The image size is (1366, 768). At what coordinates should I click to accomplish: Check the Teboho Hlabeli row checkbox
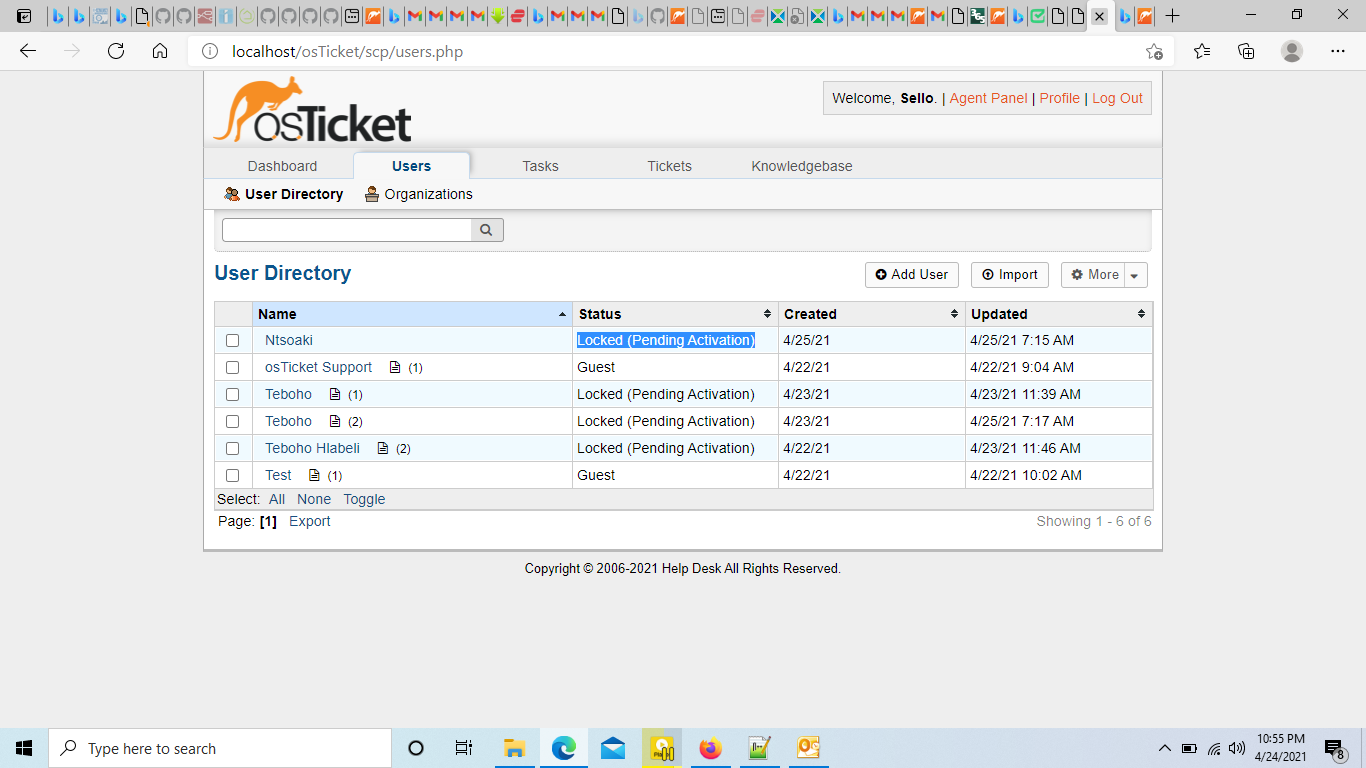(x=233, y=449)
